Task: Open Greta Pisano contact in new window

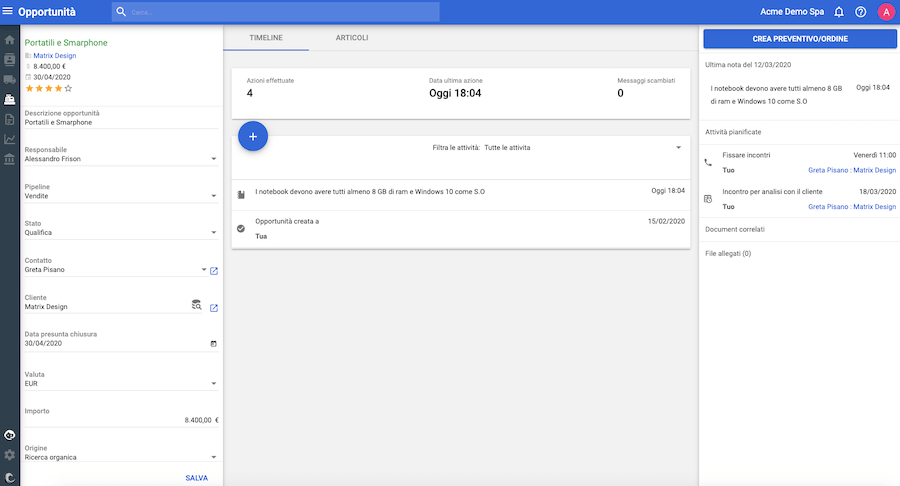Action: (214, 271)
